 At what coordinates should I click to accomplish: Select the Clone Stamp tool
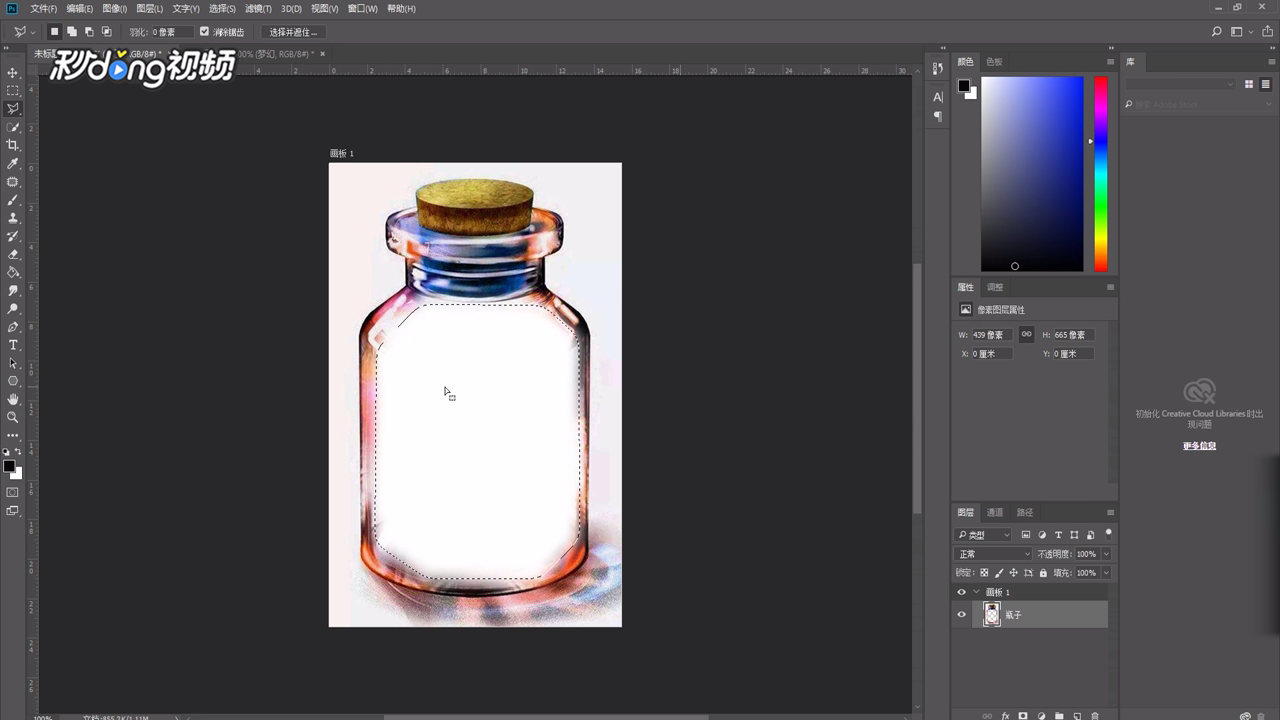point(13,218)
